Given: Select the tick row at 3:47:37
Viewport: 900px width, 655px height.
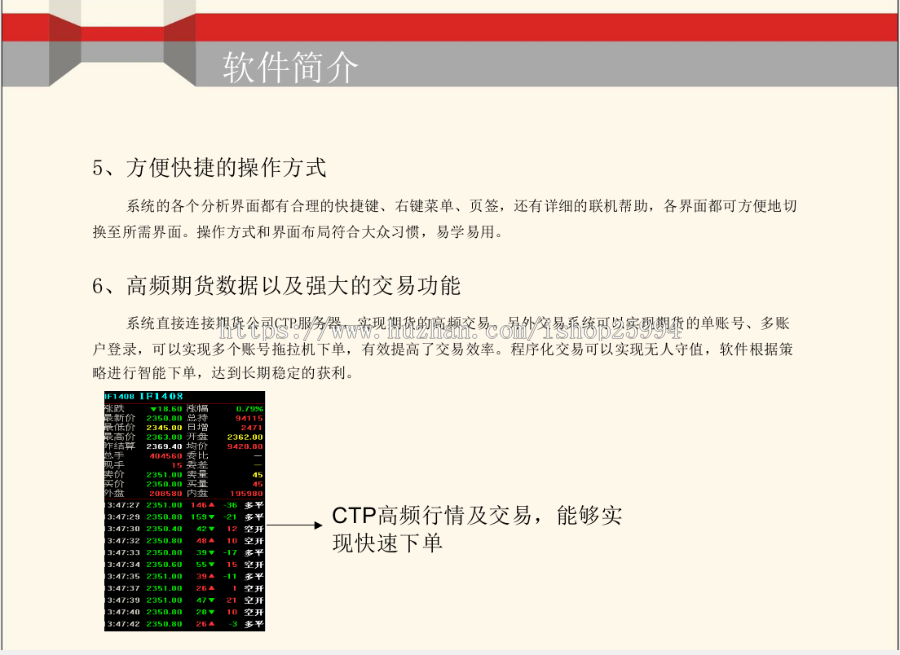Looking at the screenshot, I should (x=184, y=588).
